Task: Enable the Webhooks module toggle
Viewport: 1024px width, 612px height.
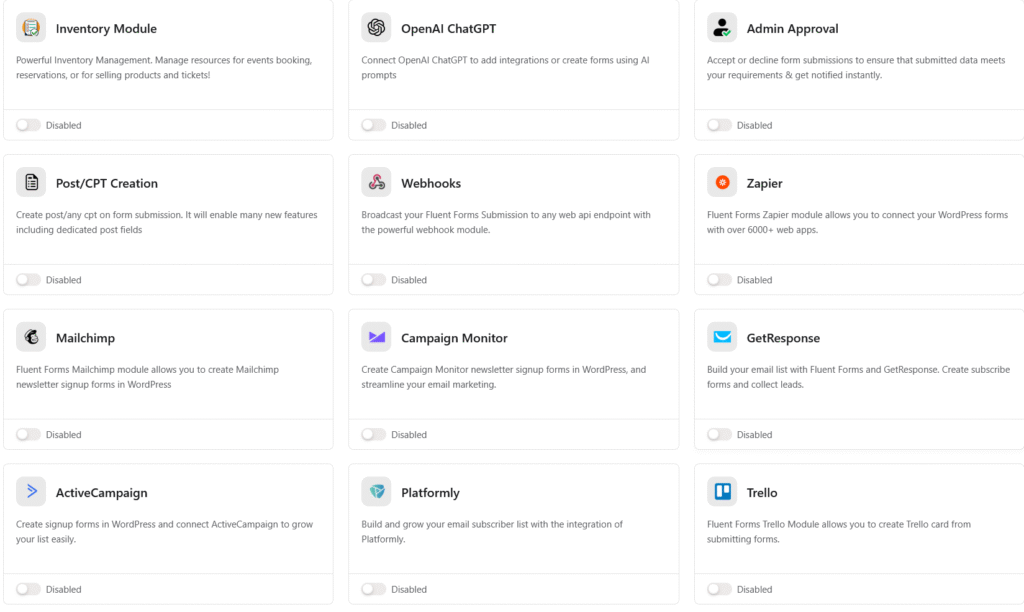Action: click(x=374, y=280)
